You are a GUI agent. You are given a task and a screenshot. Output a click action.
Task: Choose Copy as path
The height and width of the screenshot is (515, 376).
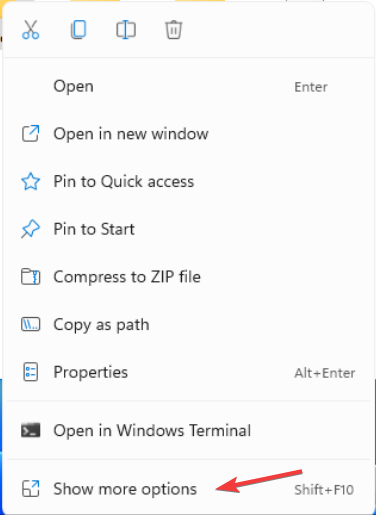[x=188, y=325]
